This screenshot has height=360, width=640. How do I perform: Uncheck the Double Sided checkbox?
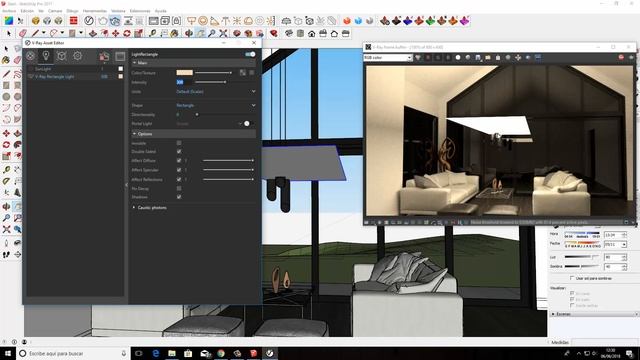(179, 151)
